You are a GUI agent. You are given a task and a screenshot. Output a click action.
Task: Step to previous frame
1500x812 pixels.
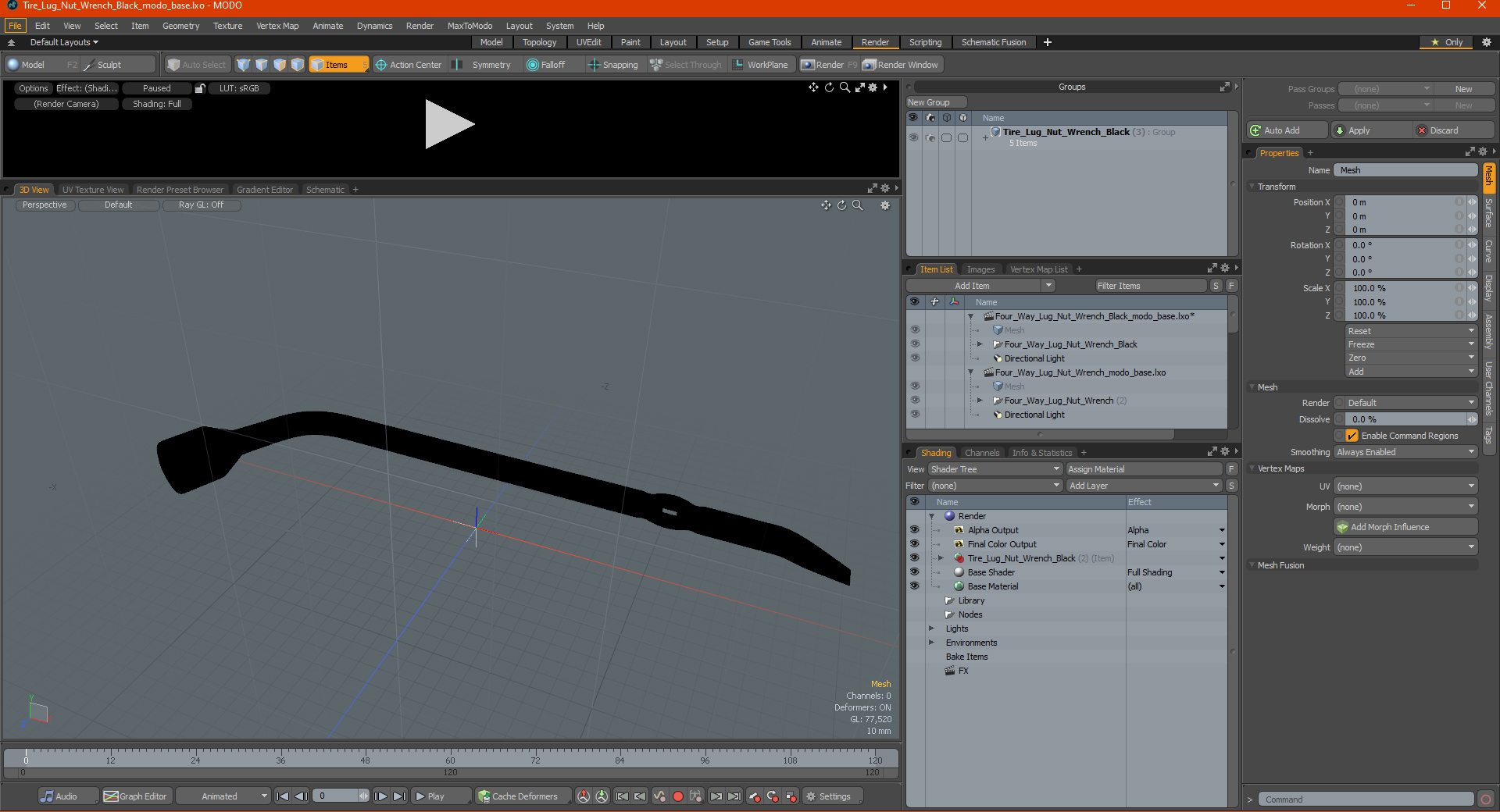(x=302, y=796)
